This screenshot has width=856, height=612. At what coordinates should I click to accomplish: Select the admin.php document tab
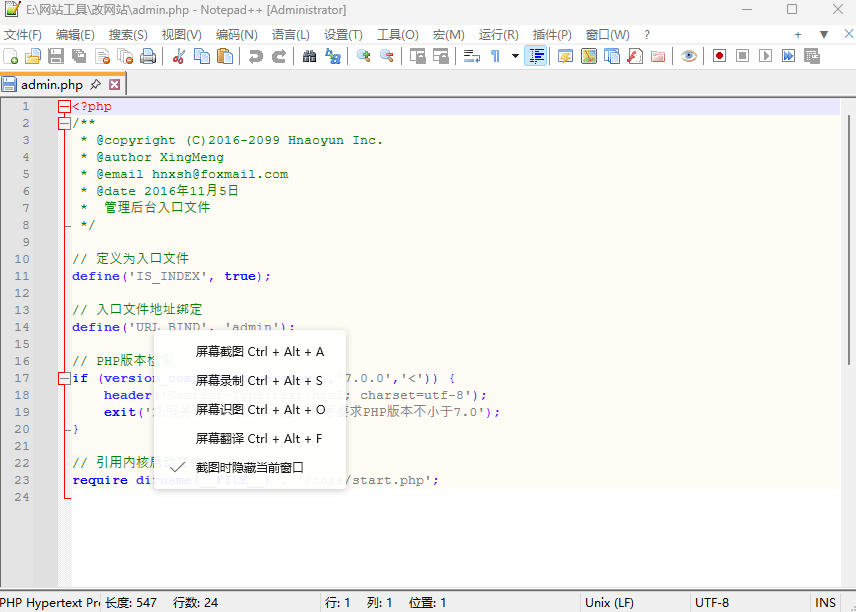[x=52, y=85]
